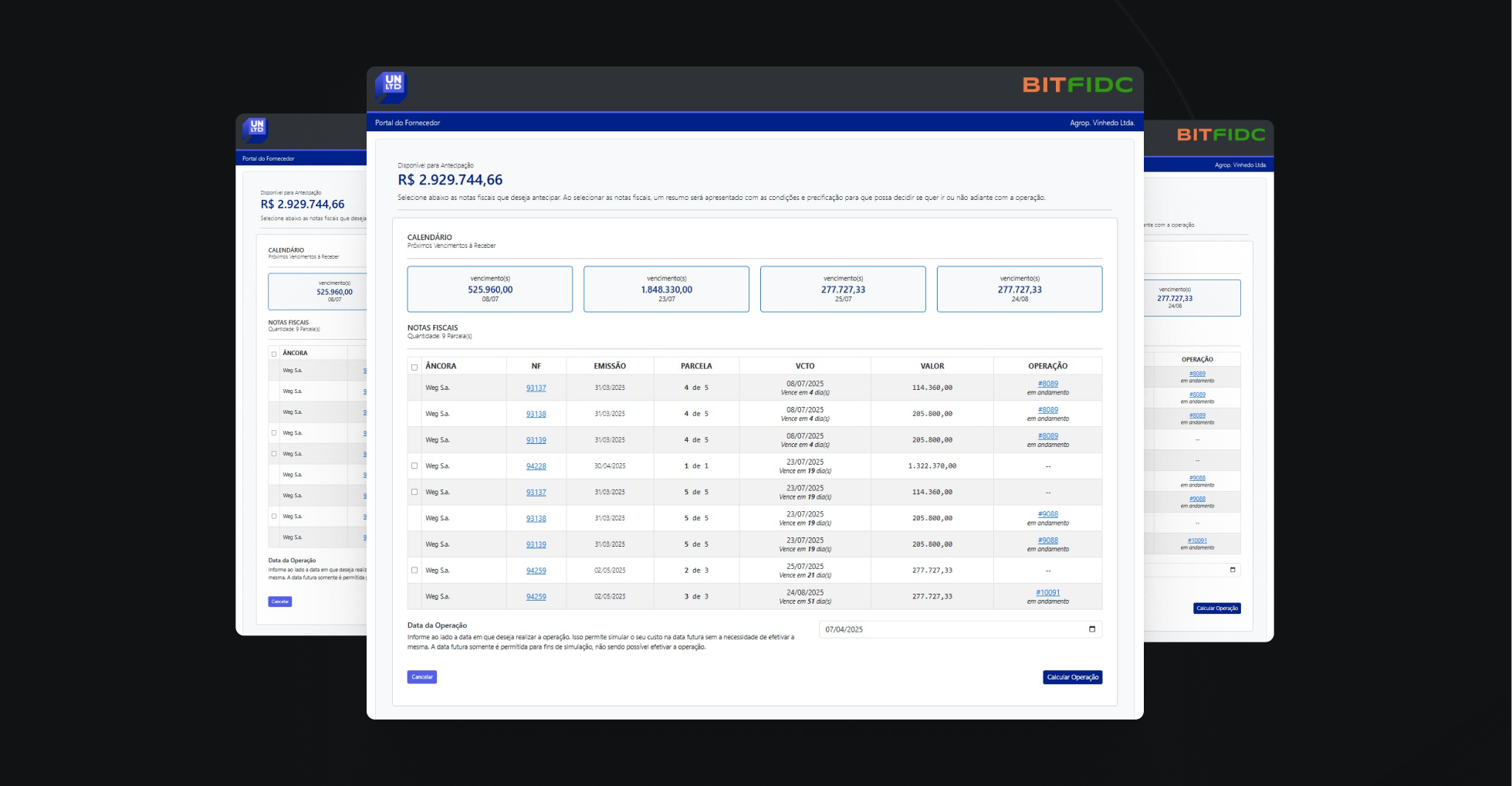
Task: Open Portal do Fornecedor in center window bar
Action: point(408,123)
